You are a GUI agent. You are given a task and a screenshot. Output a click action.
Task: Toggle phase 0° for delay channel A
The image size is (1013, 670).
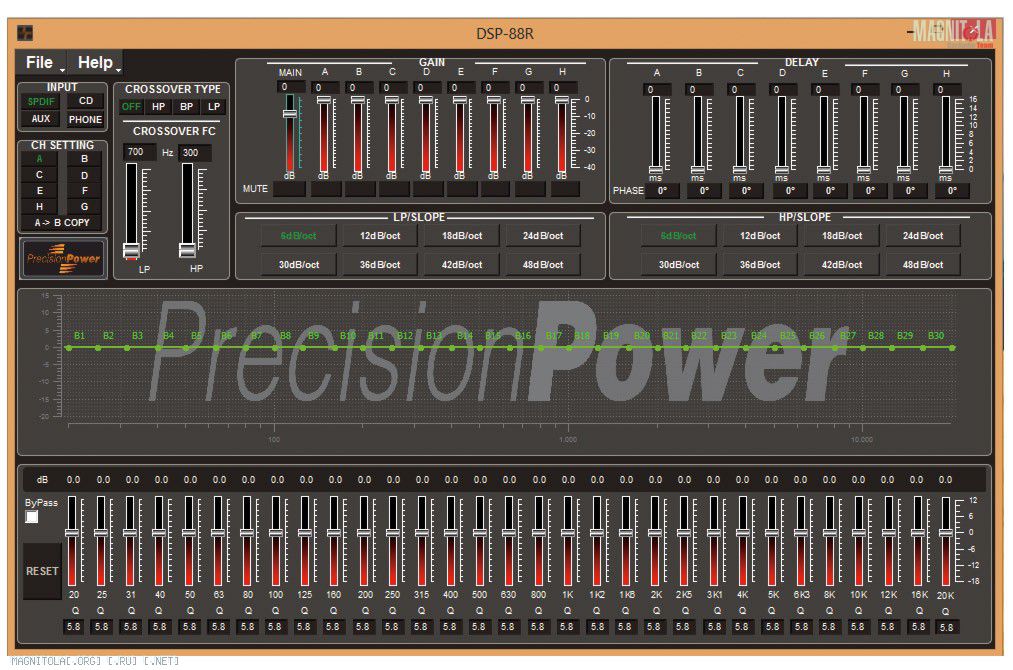[663, 191]
